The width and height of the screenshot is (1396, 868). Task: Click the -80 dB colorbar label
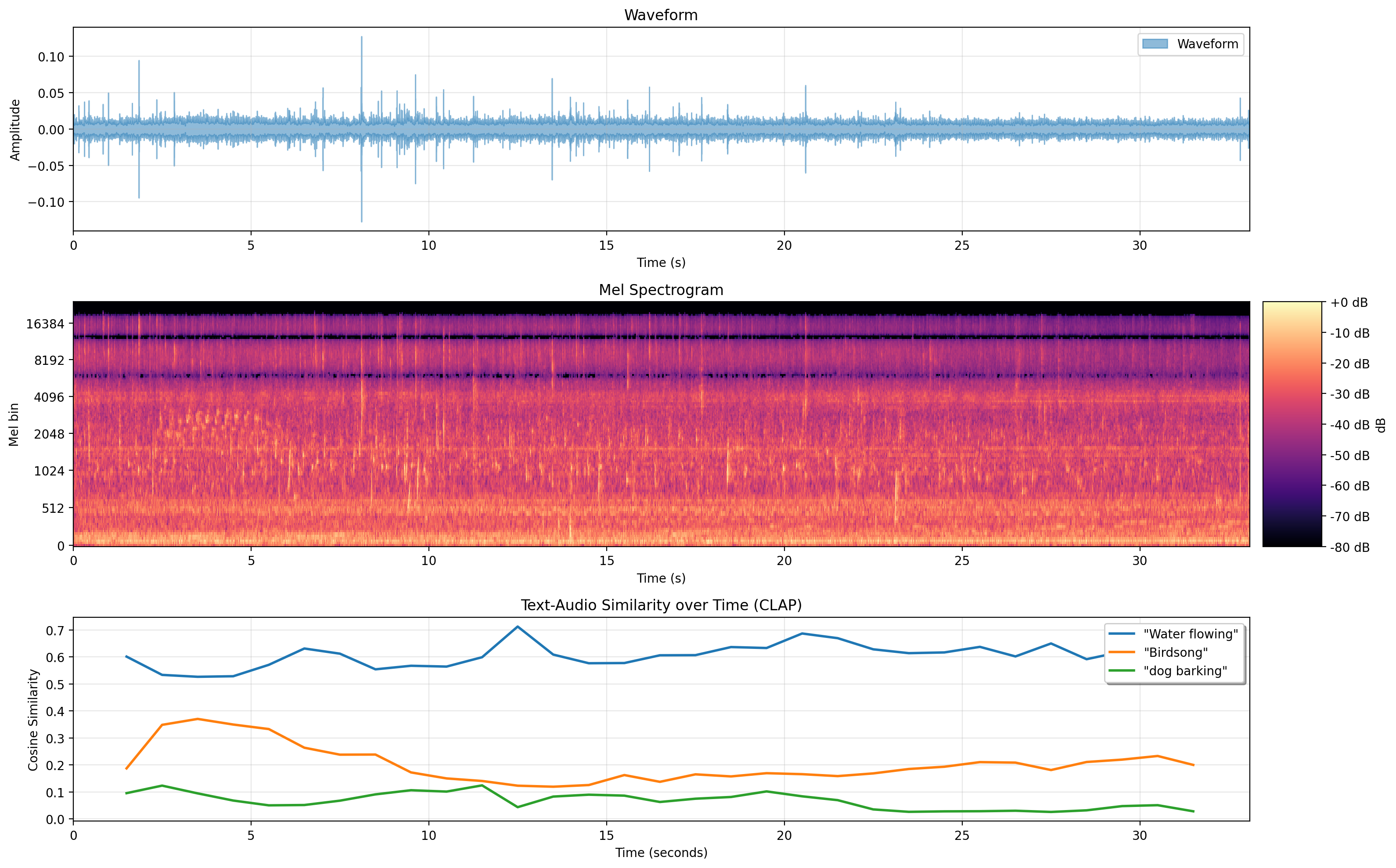click(x=1349, y=547)
